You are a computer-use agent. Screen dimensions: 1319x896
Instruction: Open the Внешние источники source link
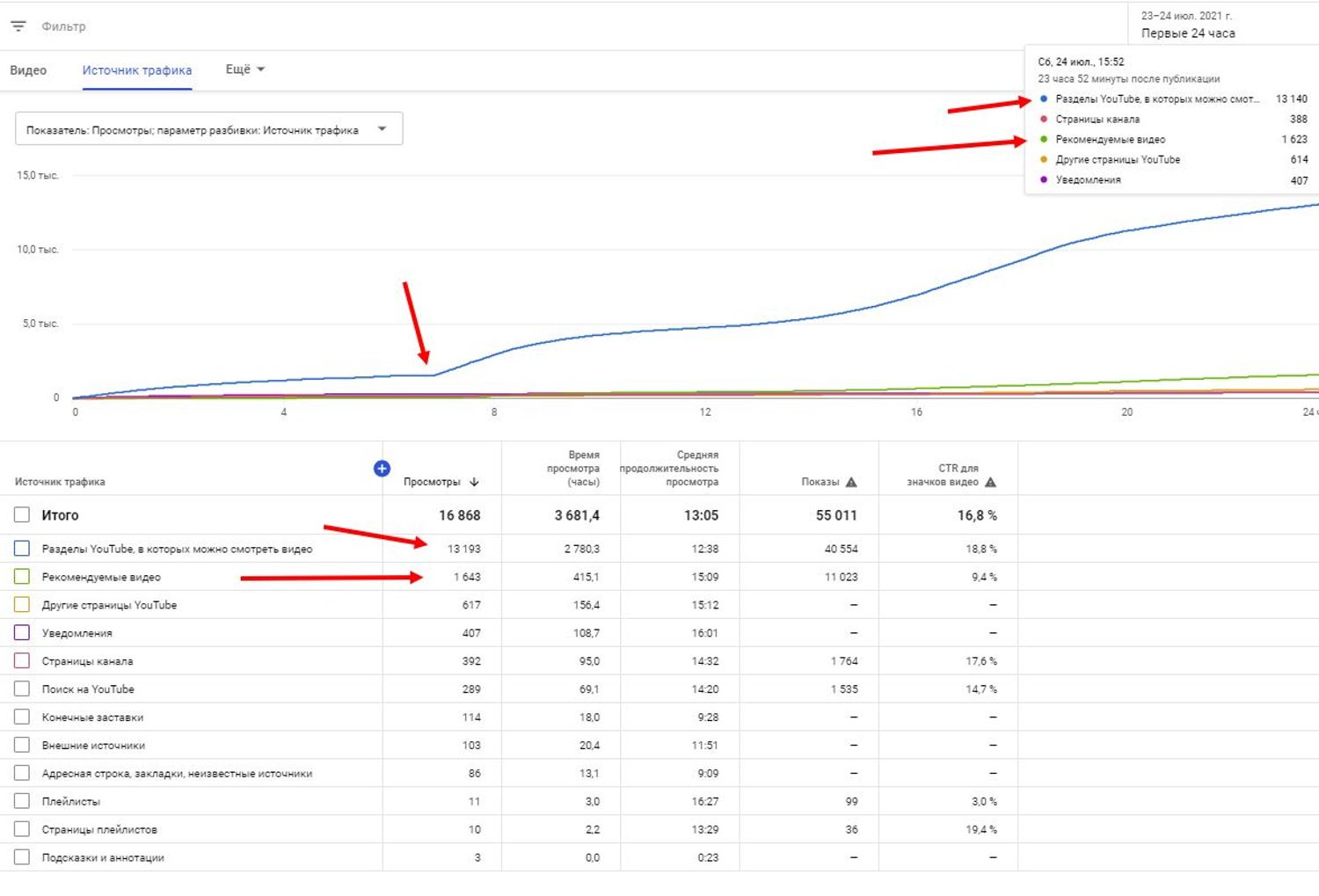coord(93,746)
